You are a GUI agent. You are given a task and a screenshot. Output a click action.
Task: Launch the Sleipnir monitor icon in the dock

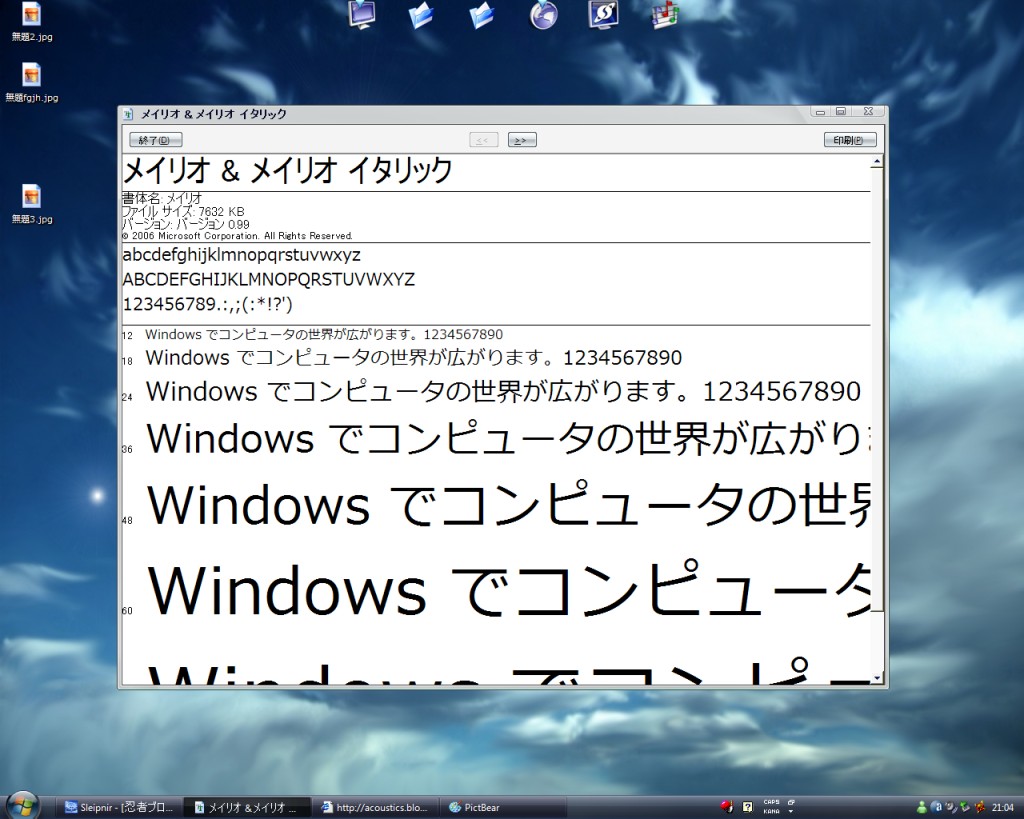point(603,15)
